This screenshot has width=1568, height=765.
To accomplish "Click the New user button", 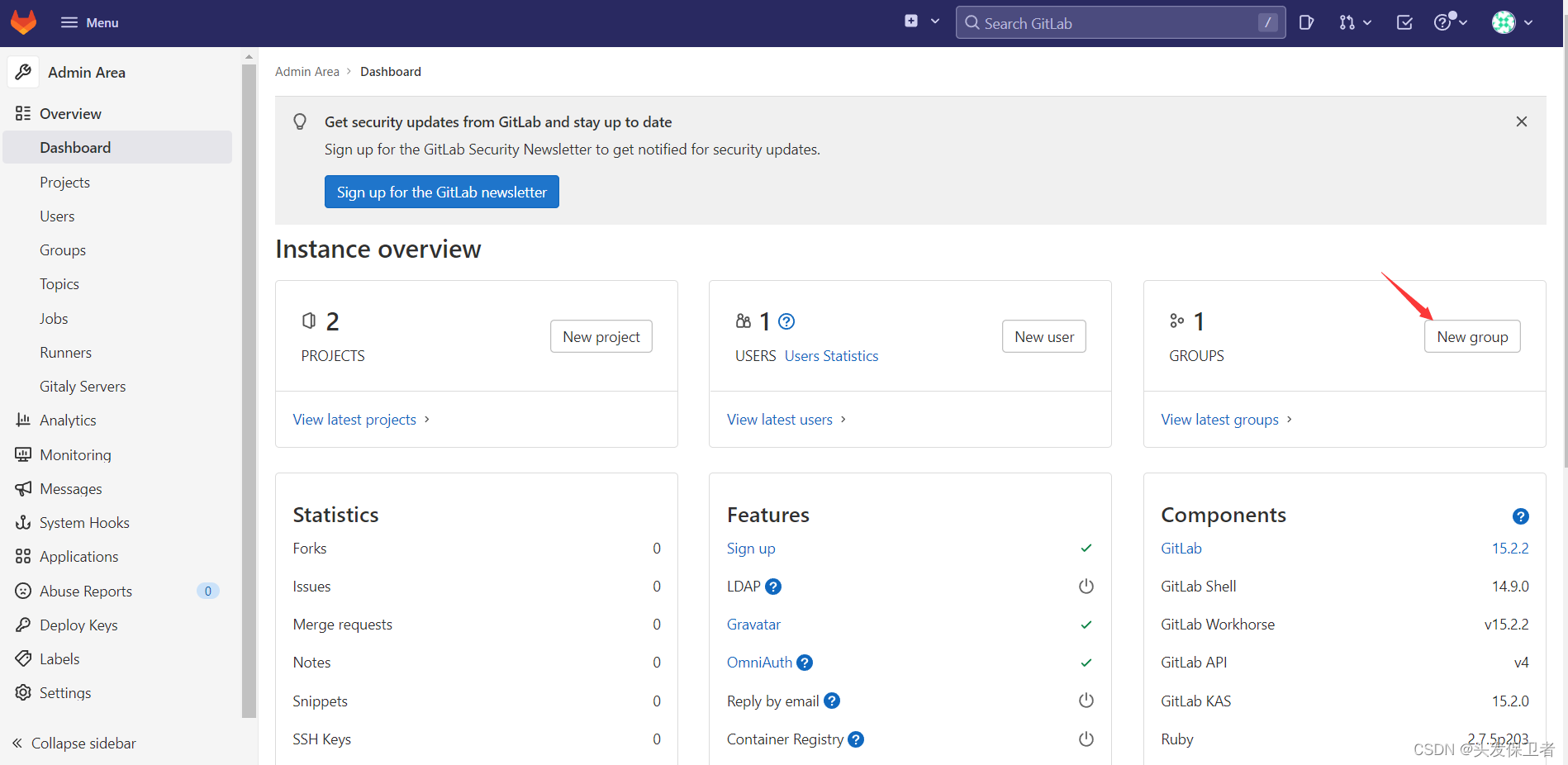I will 1044,336.
